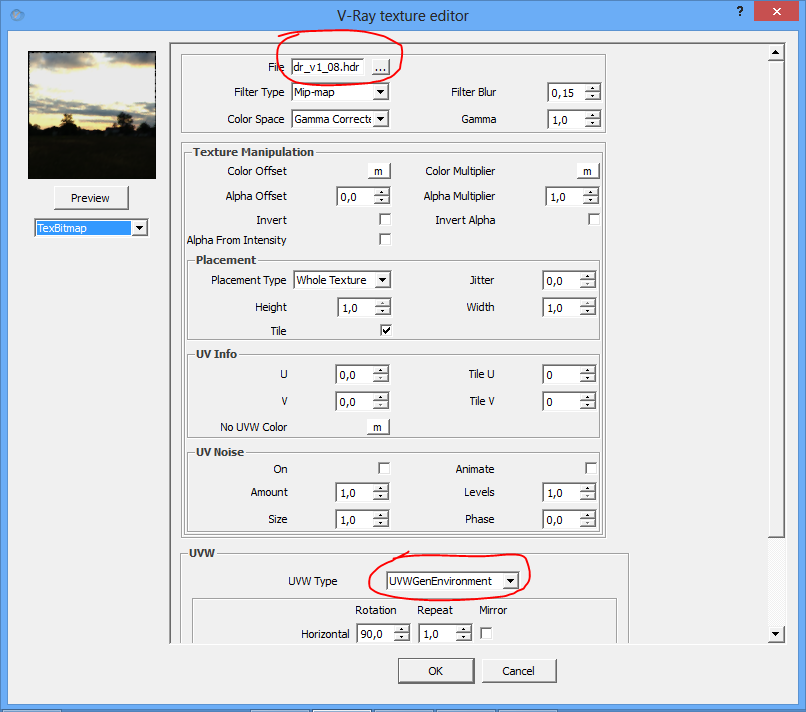Image resolution: width=806 pixels, height=712 pixels.
Task: Click the help question mark in title bar
Action: tap(740, 11)
